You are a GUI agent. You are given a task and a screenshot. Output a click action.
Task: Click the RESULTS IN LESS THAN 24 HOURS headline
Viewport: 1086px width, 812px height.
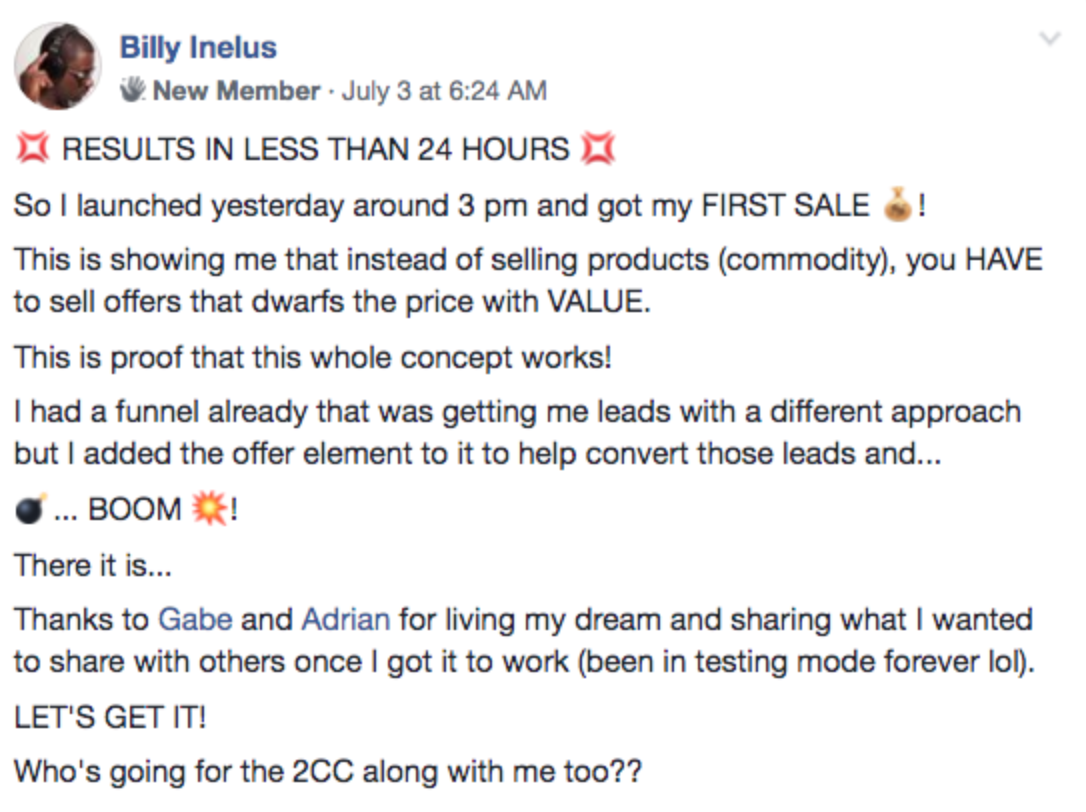point(316,149)
